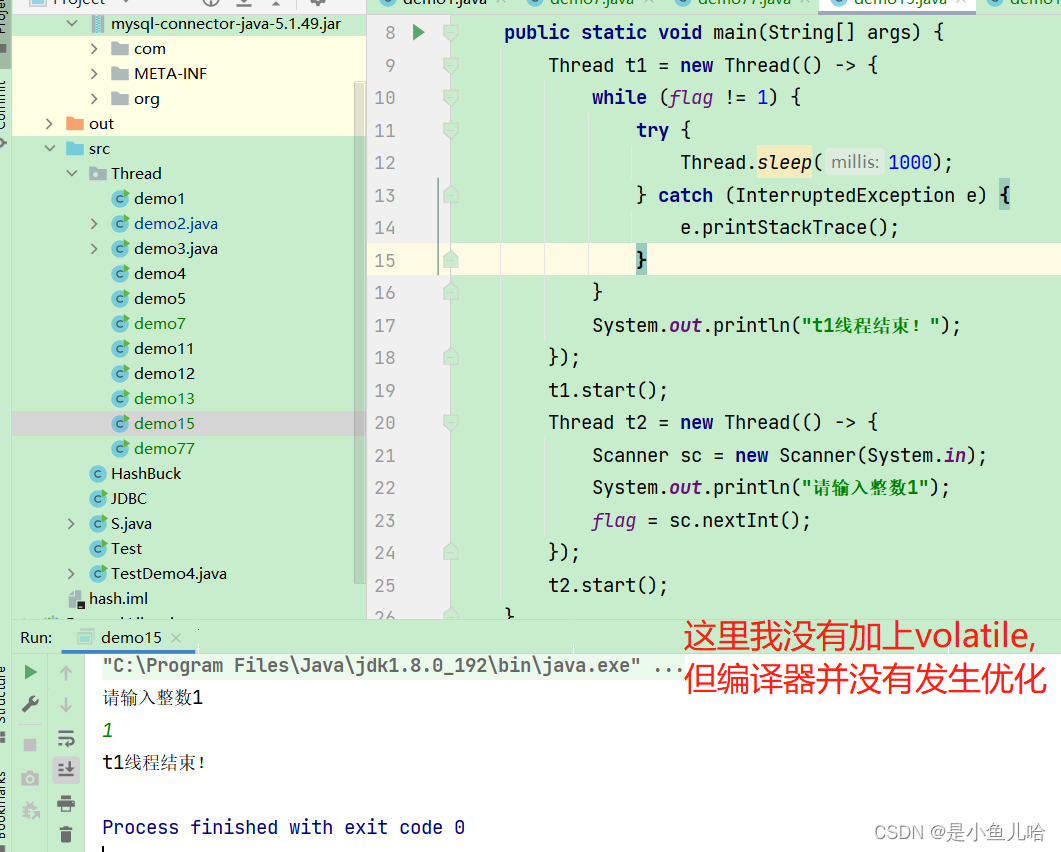Fold the t2 lambda at line 20
1061x852 pixels.
(450, 422)
